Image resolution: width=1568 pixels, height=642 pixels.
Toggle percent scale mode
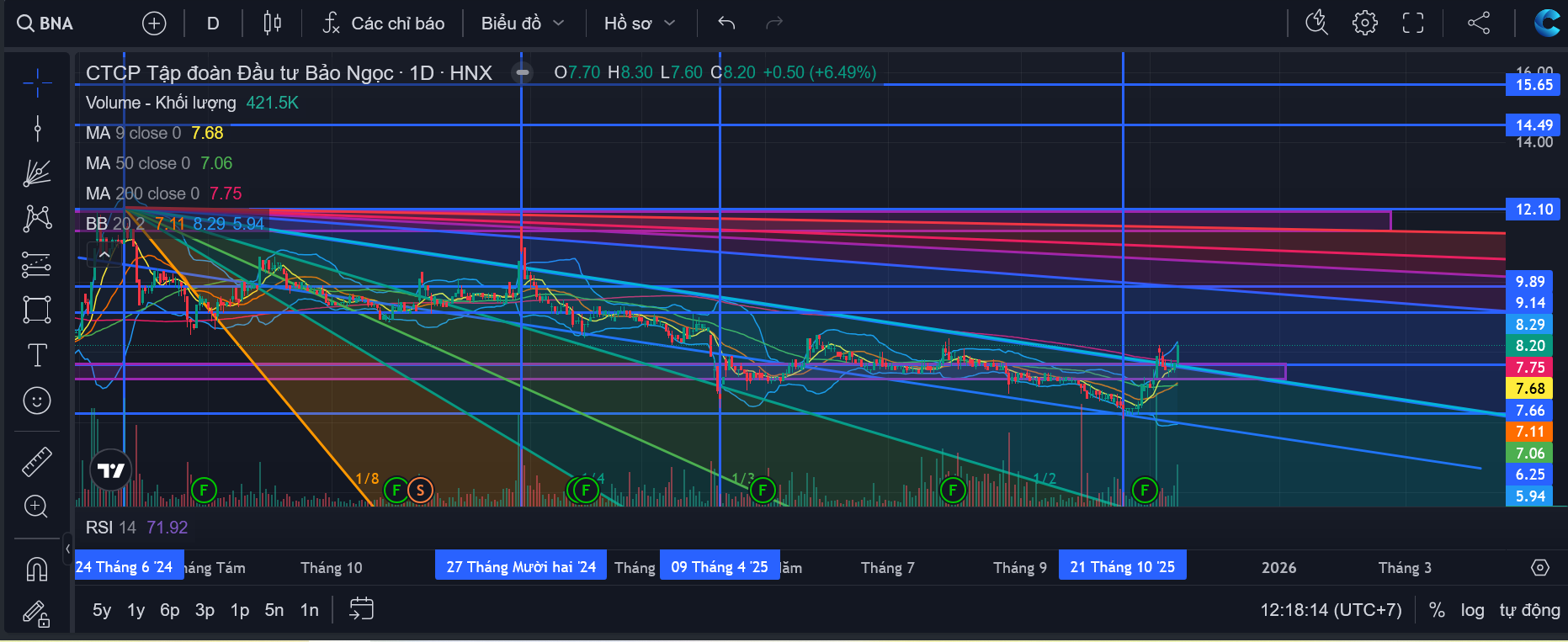point(1438,610)
